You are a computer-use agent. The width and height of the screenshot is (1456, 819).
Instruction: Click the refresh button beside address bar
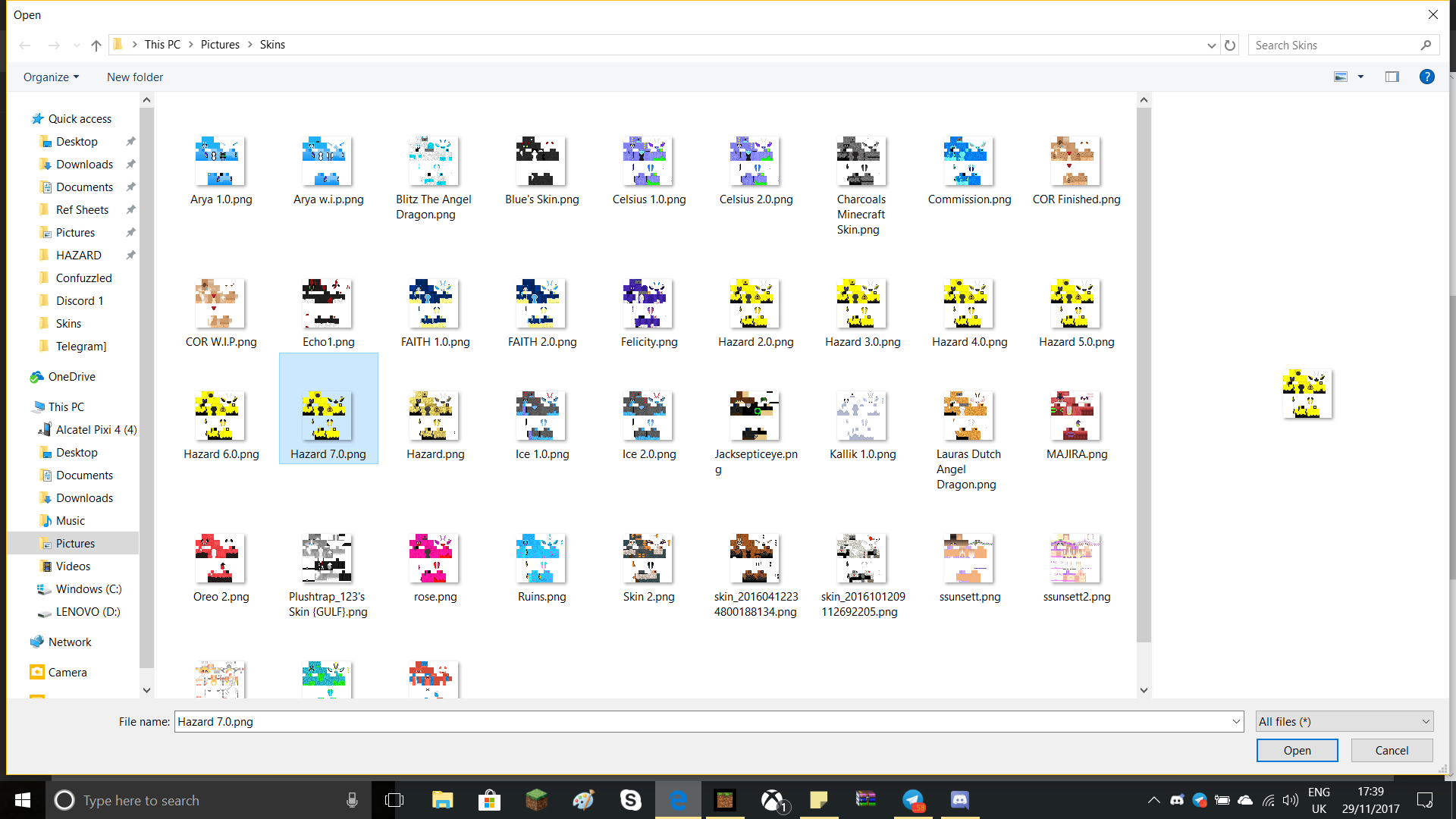coord(1230,45)
